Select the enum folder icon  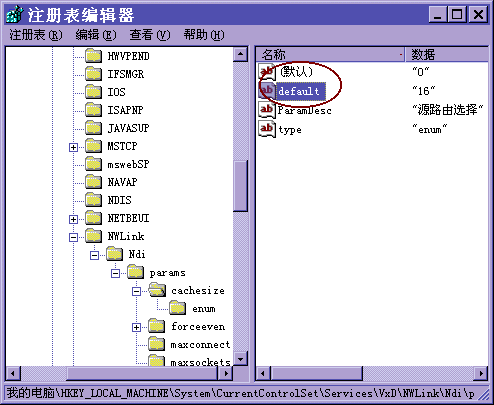point(178,308)
